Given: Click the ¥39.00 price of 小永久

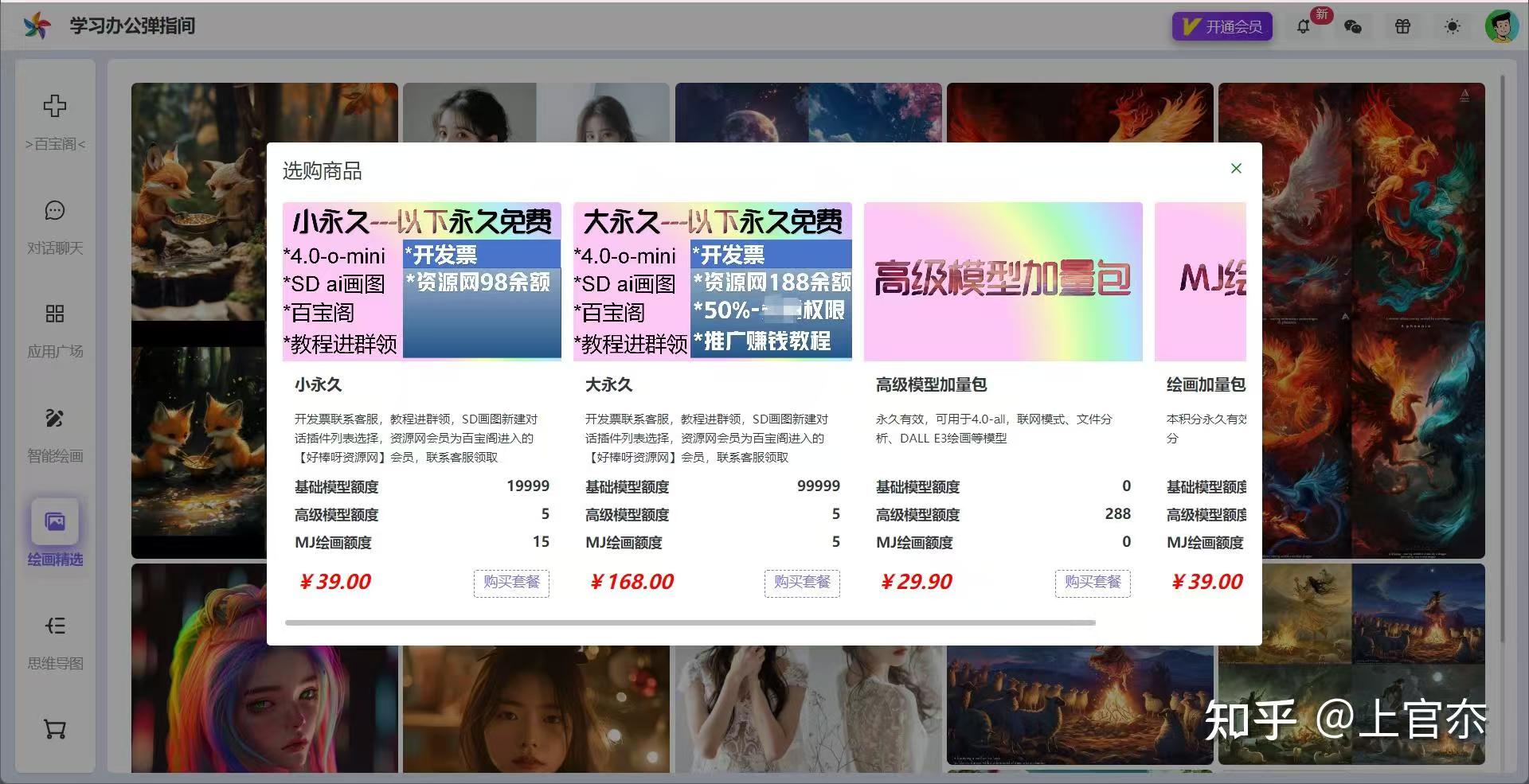Looking at the screenshot, I should click(x=334, y=582).
